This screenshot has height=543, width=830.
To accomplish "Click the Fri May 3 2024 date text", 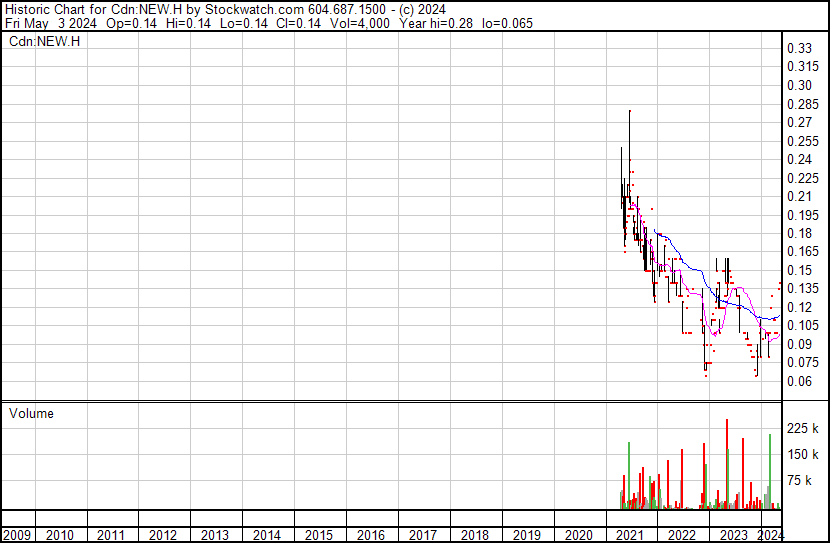I will (50, 23).
